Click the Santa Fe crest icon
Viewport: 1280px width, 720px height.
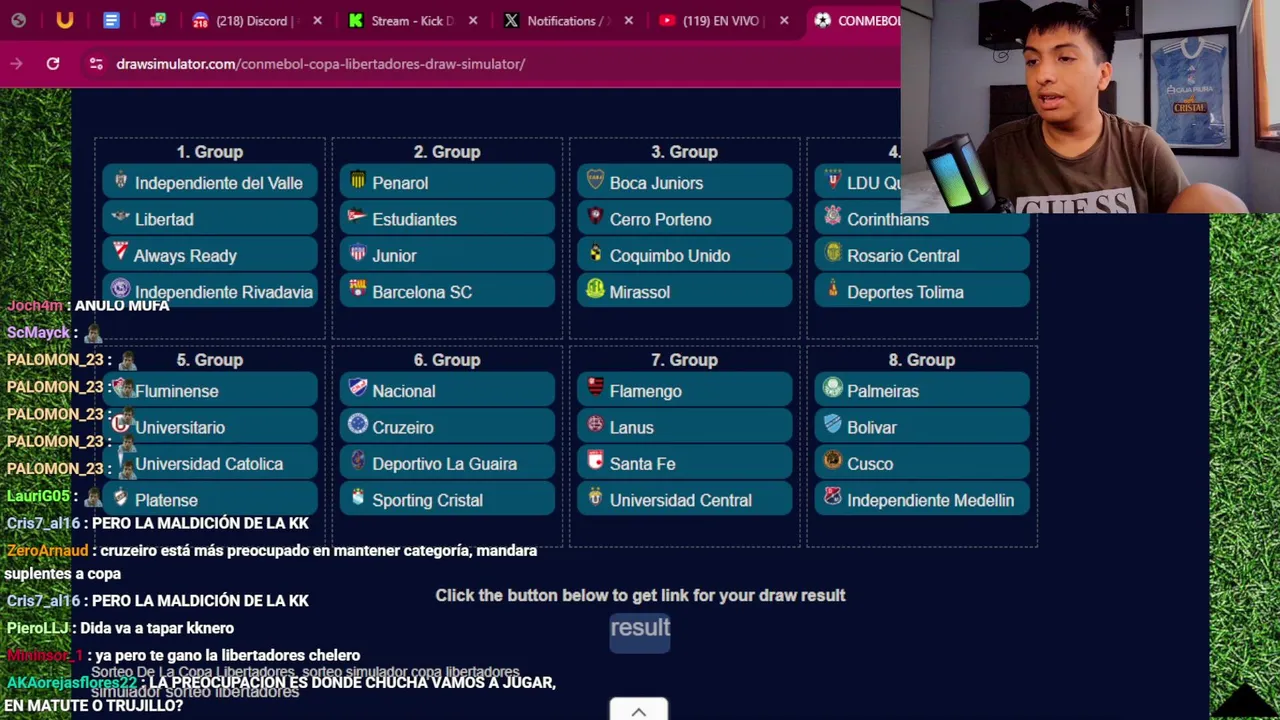pos(595,462)
